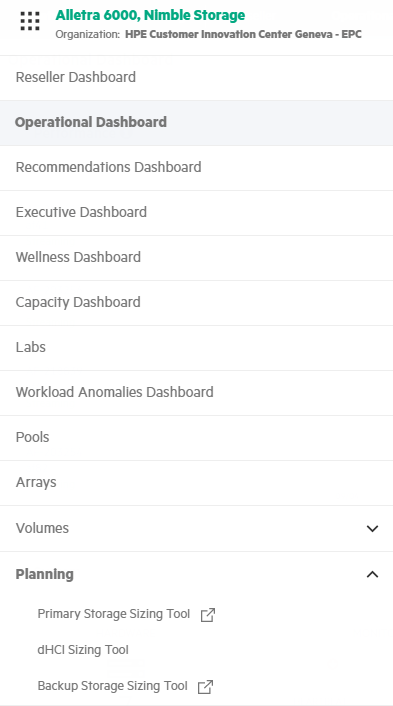Open the Labs menu item

coord(31,347)
